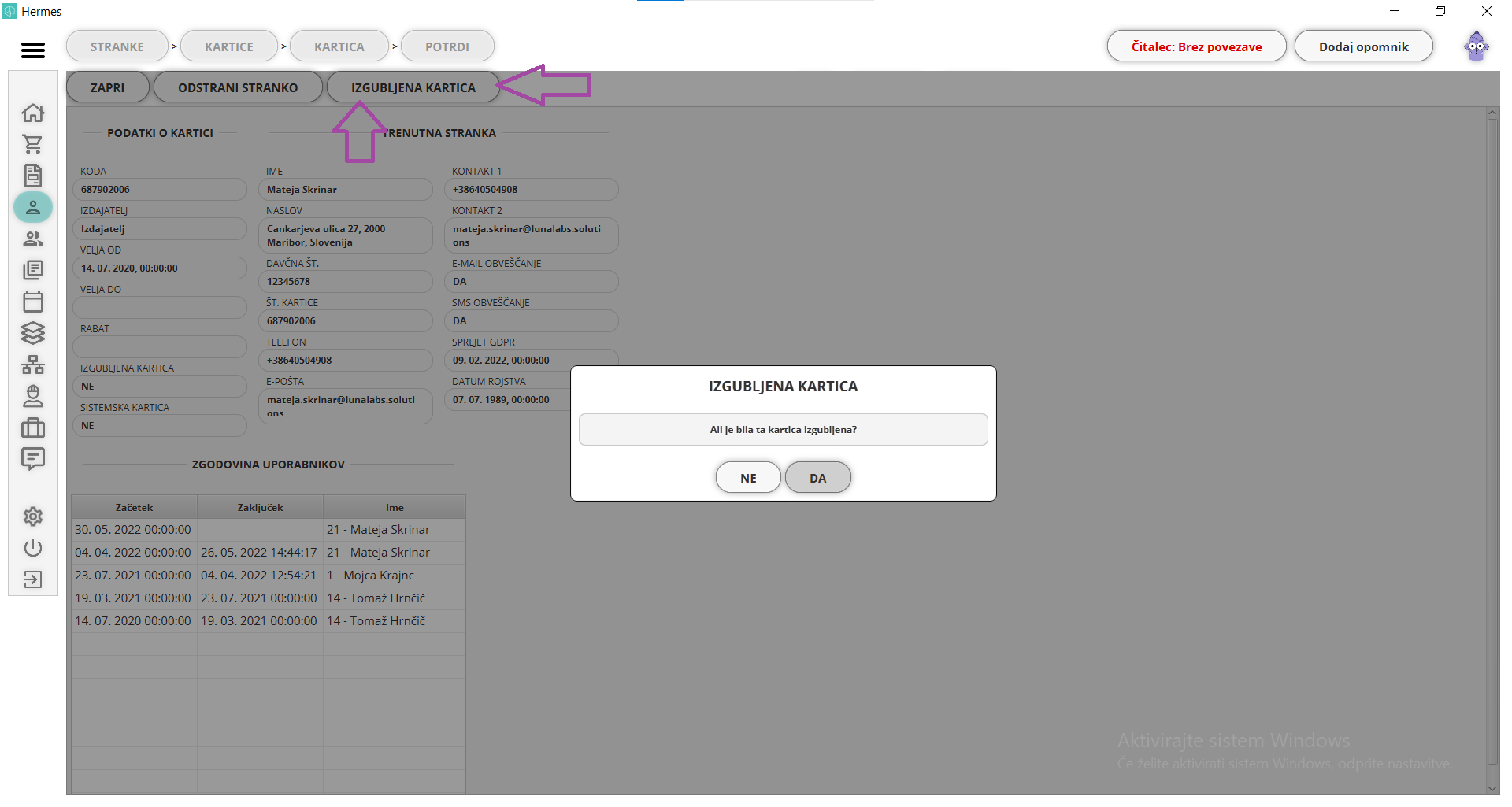The height and width of the screenshot is (807, 1512).
Task: Click the ZAPRI button
Action: click(108, 87)
